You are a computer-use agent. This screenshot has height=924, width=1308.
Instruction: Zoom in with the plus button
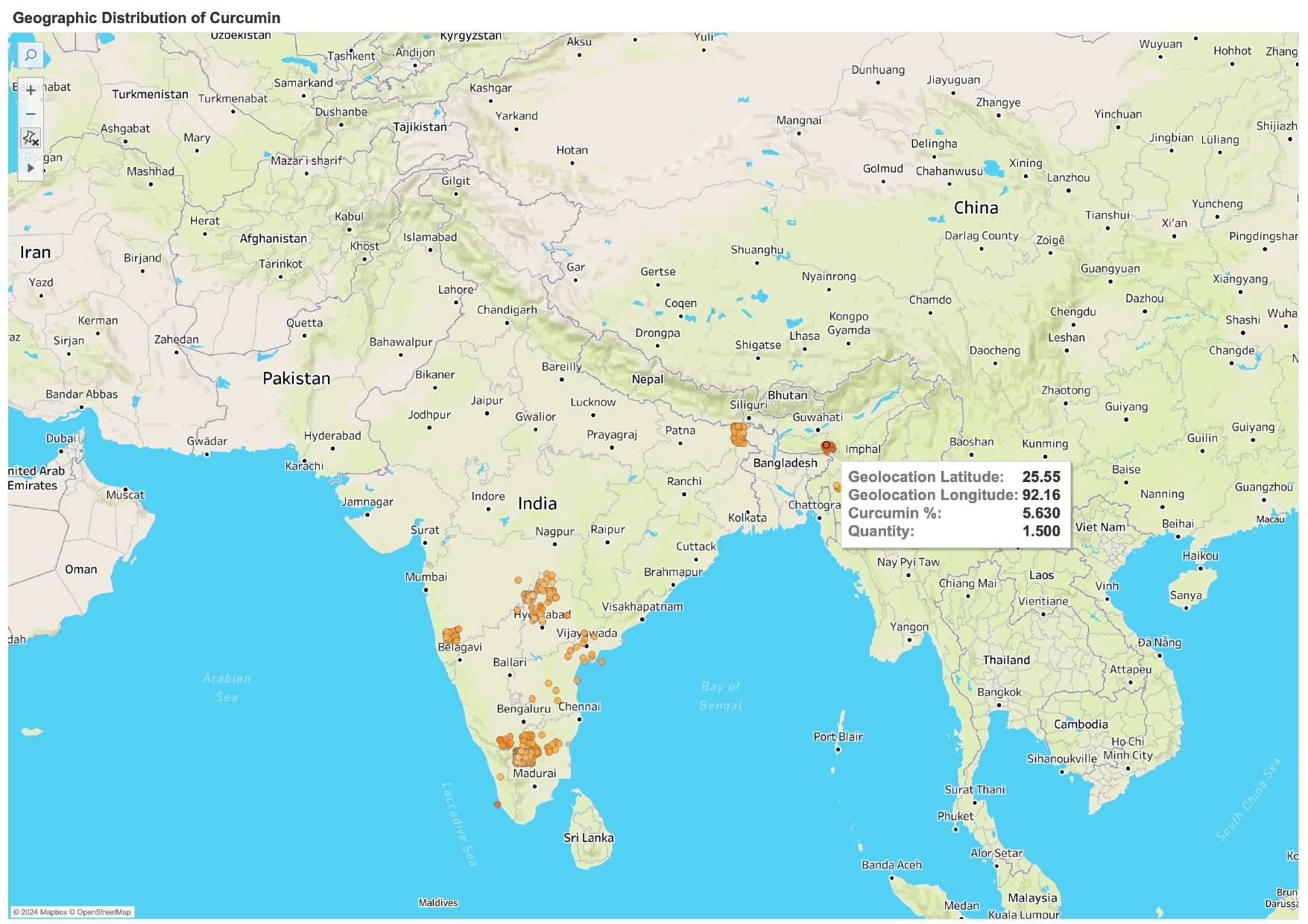click(x=31, y=90)
